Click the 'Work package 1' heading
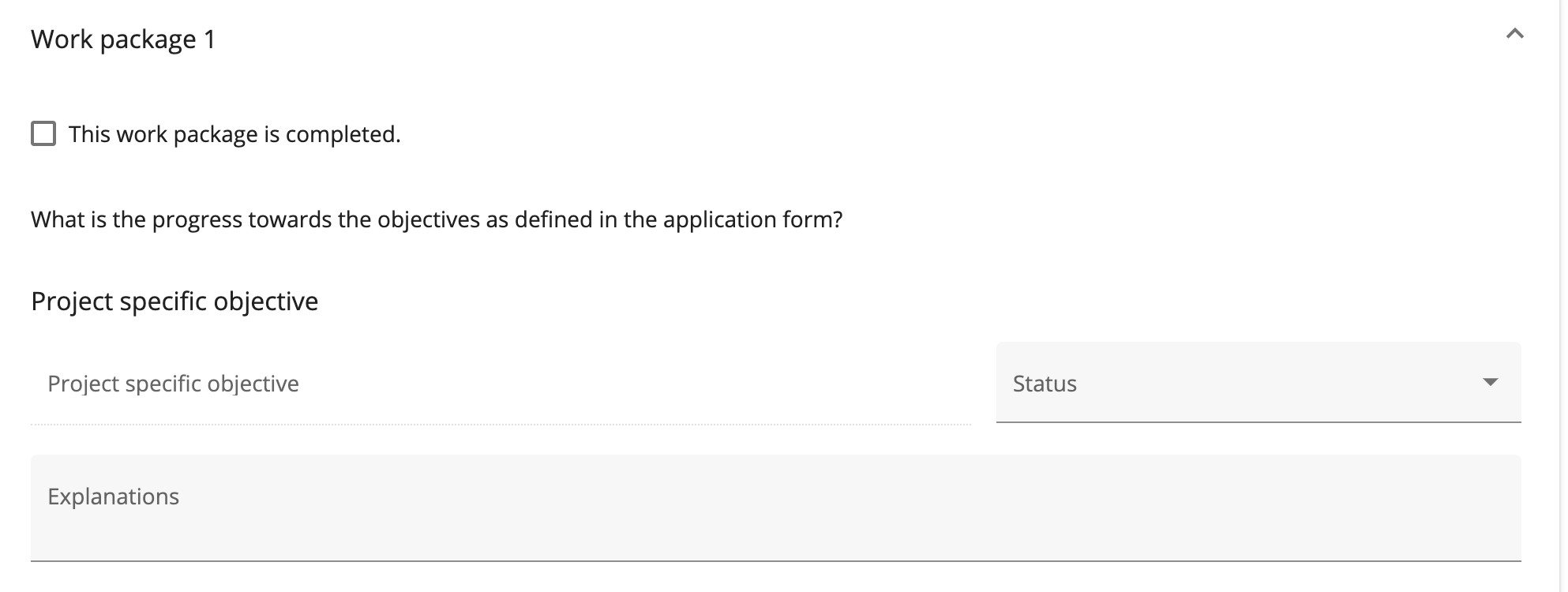This screenshot has height=592, width=1568. click(x=123, y=39)
